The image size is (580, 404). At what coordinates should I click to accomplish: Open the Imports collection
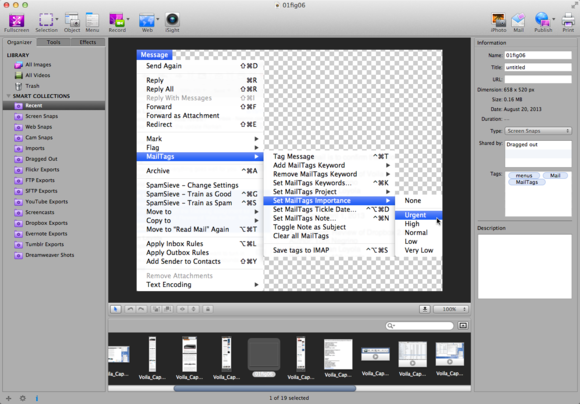pos(35,148)
